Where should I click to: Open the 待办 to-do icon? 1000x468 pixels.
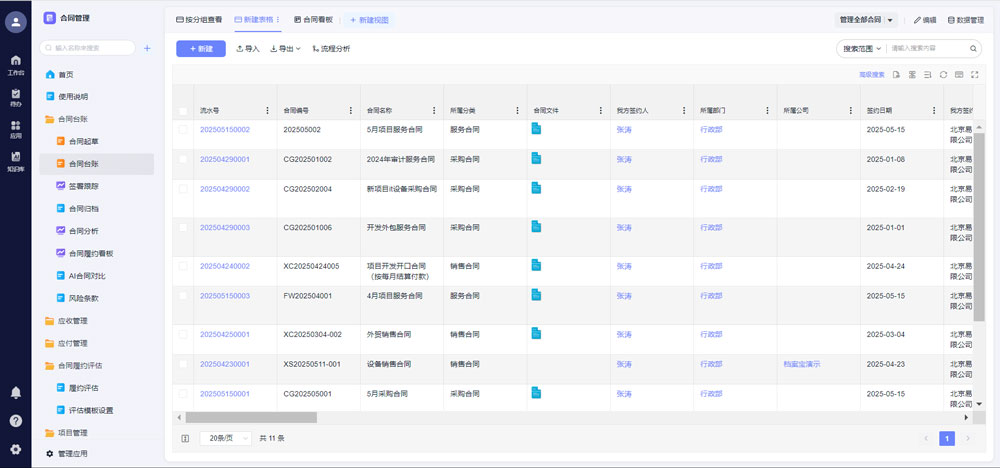pyautogui.click(x=15, y=94)
